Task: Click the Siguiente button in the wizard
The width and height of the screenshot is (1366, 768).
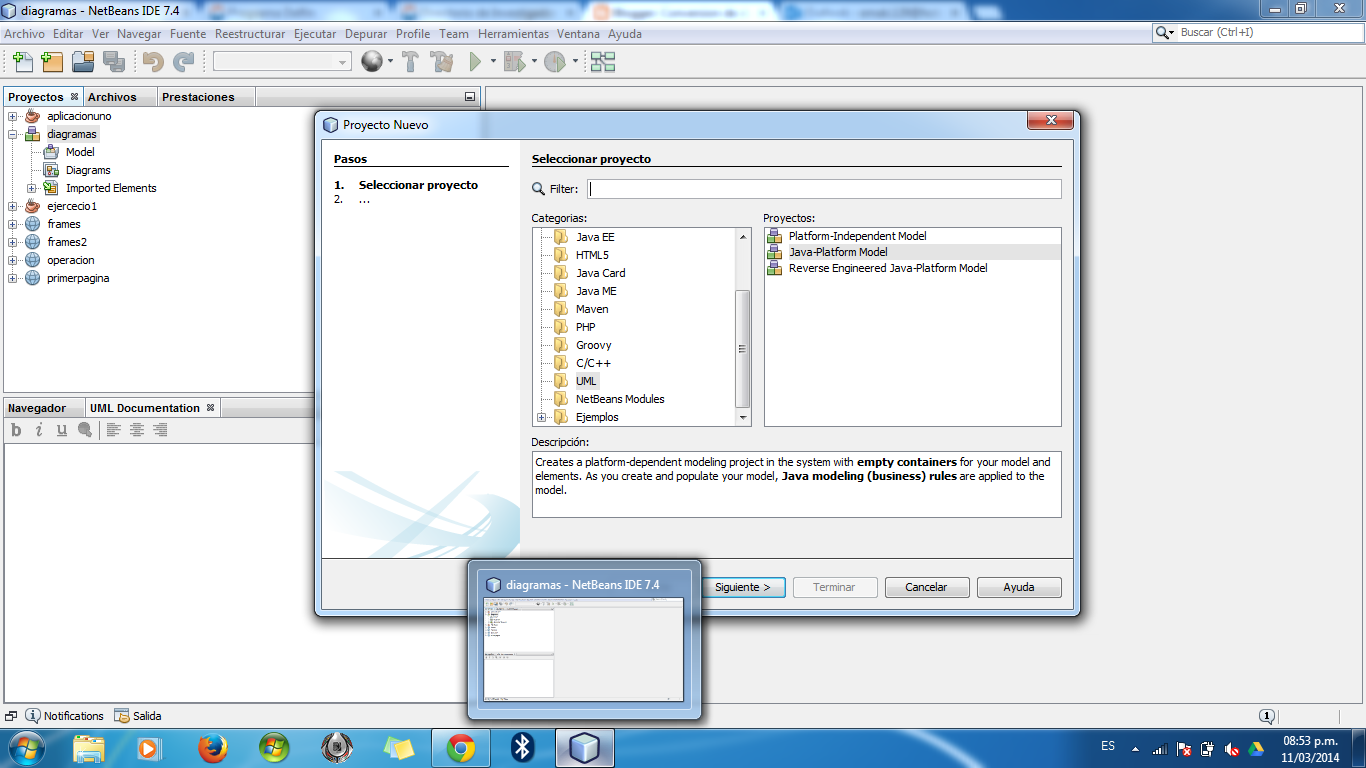Action: point(743,587)
